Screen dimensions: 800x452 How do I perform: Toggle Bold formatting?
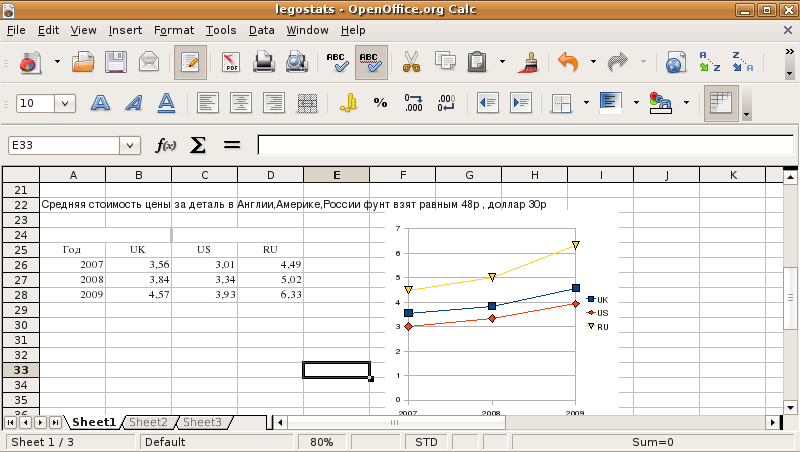pyautogui.click(x=101, y=104)
